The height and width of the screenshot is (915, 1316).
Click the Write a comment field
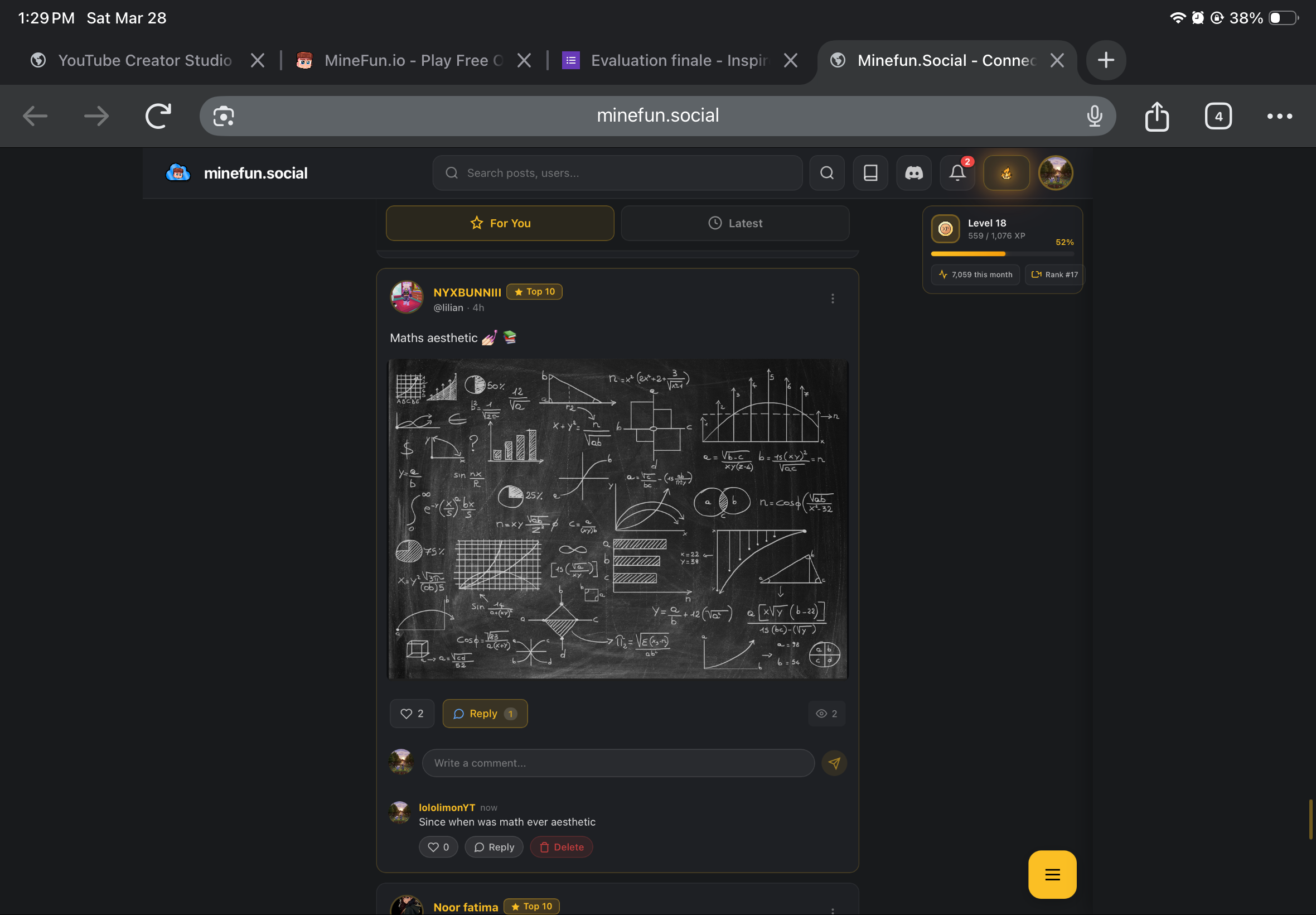(618, 763)
